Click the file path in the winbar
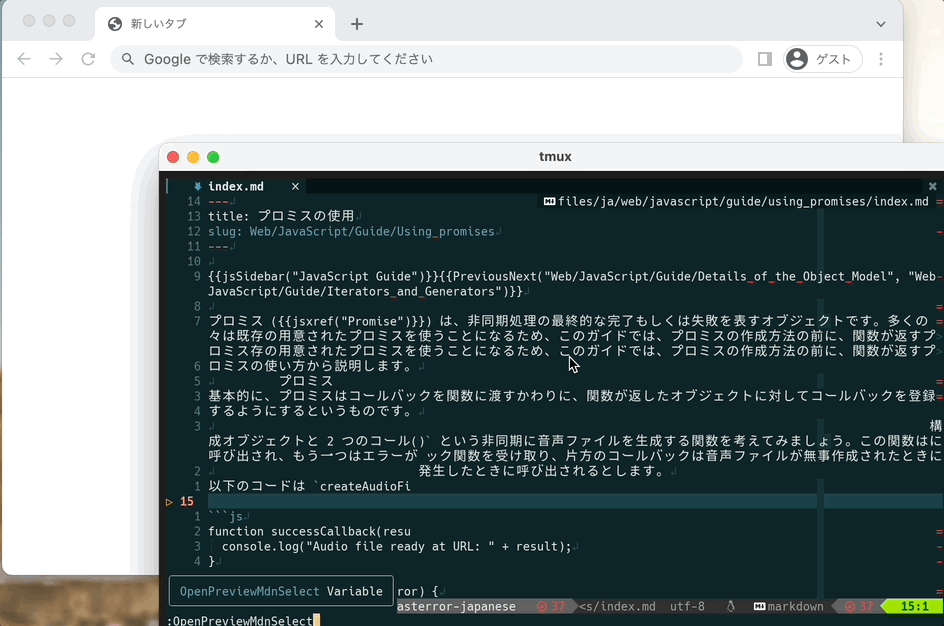Image resolution: width=944 pixels, height=626 pixels. (743, 202)
